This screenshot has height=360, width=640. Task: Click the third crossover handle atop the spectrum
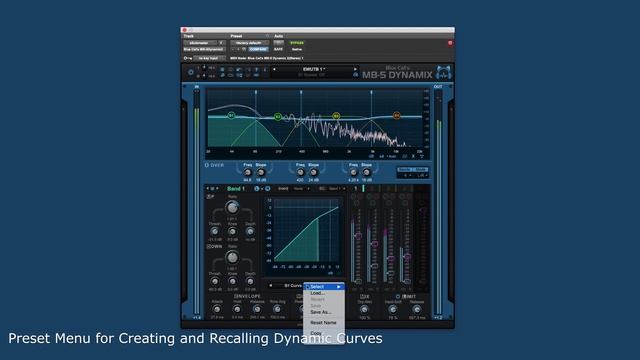[x=371, y=93]
